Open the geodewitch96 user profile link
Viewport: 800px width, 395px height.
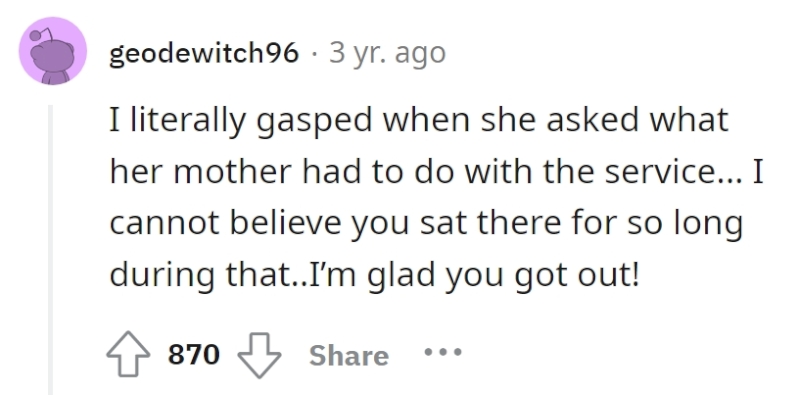[x=204, y=53]
